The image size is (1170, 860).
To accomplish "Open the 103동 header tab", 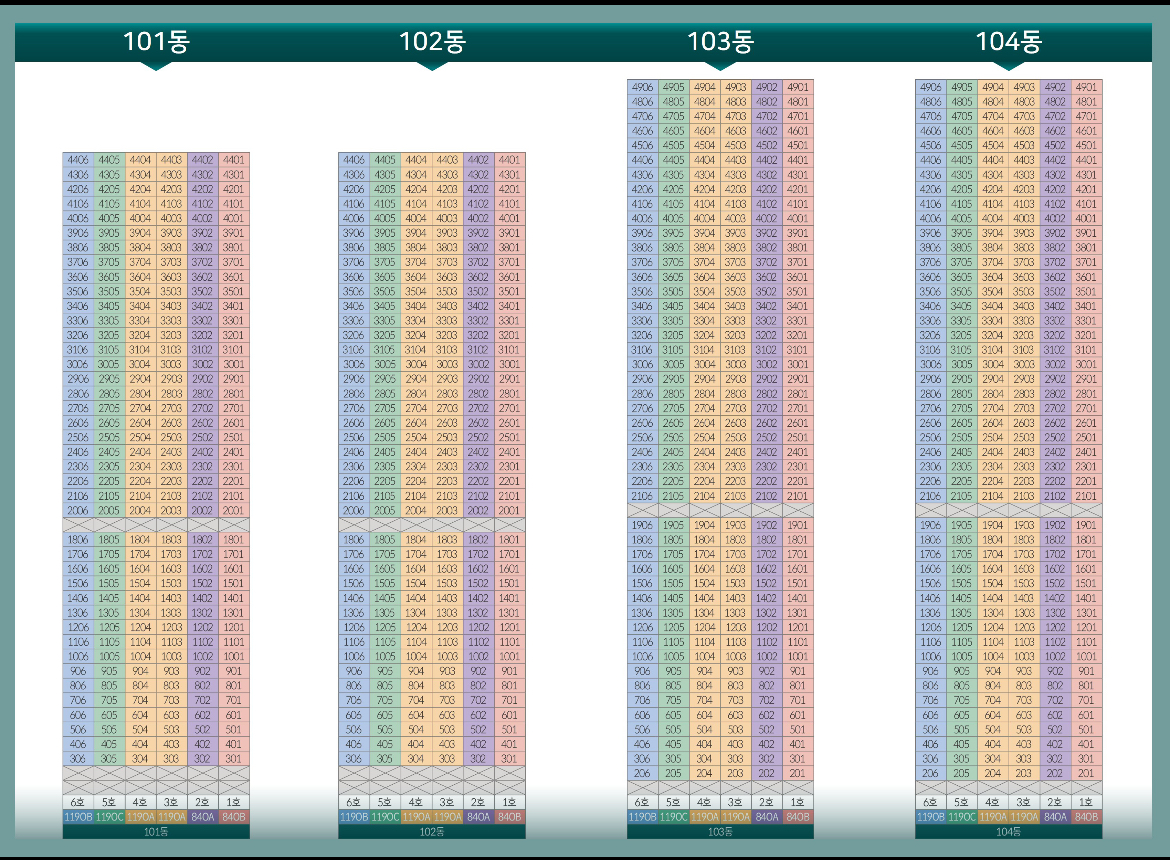I will (x=720, y=42).
